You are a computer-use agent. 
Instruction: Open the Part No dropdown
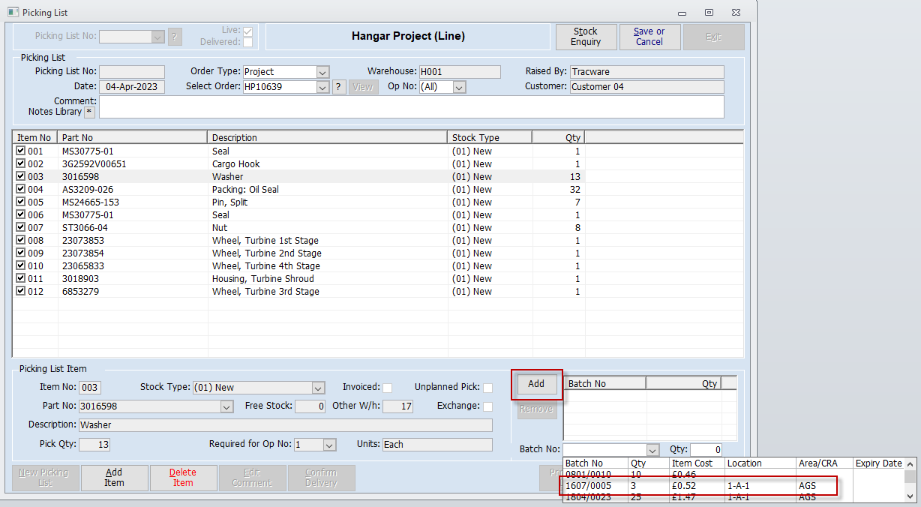point(226,407)
